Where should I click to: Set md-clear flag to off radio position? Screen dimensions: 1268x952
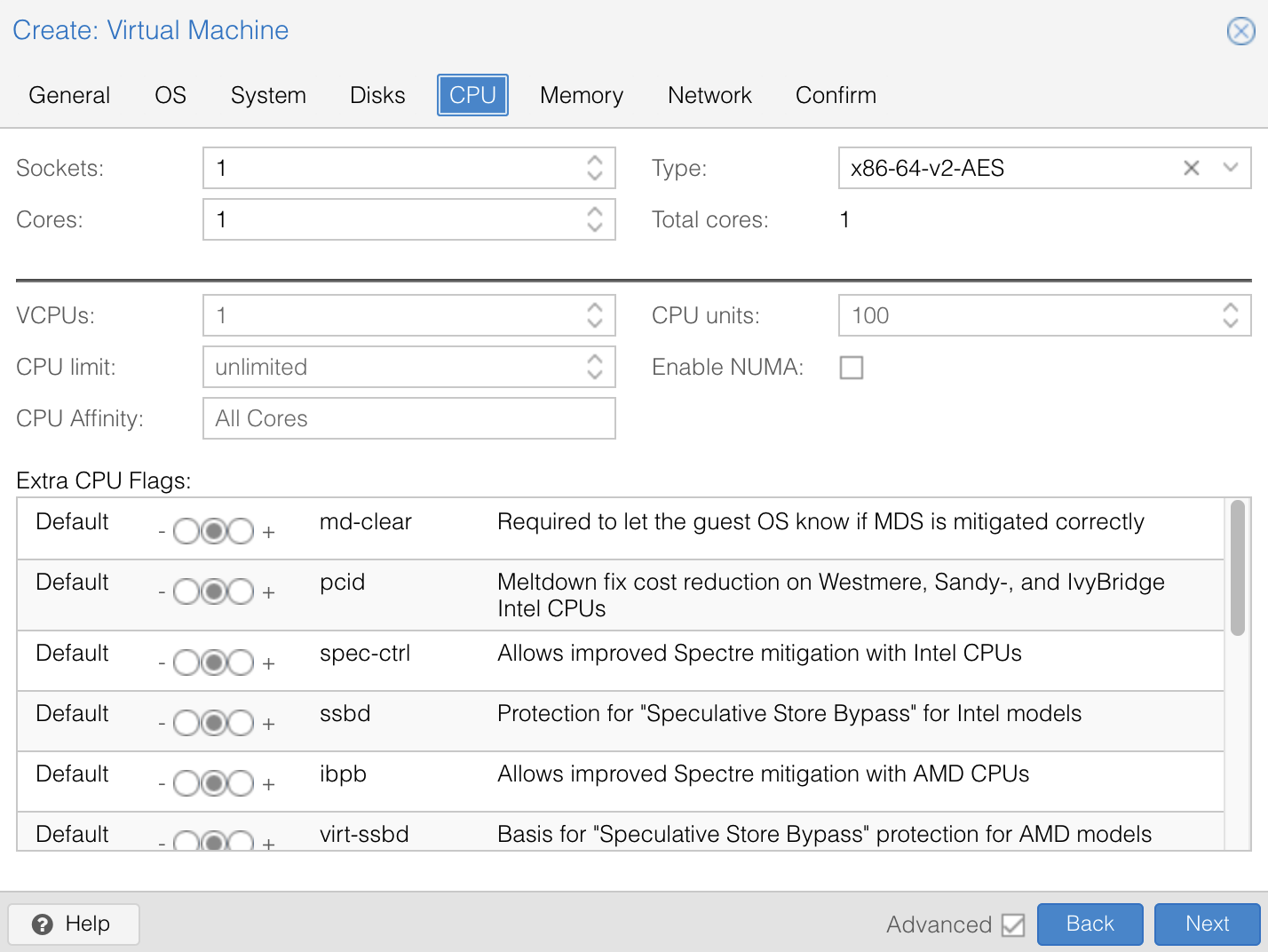pyautogui.click(x=186, y=532)
